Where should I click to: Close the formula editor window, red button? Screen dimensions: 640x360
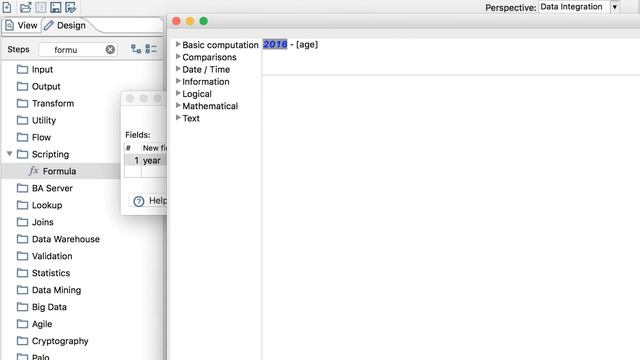(x=176, y=21)
